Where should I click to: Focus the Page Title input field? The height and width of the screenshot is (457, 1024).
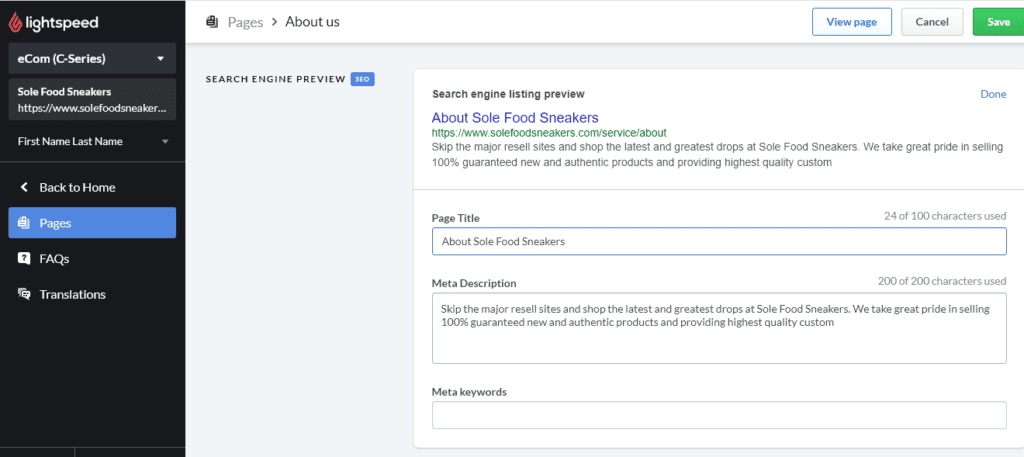click(719, 241)
